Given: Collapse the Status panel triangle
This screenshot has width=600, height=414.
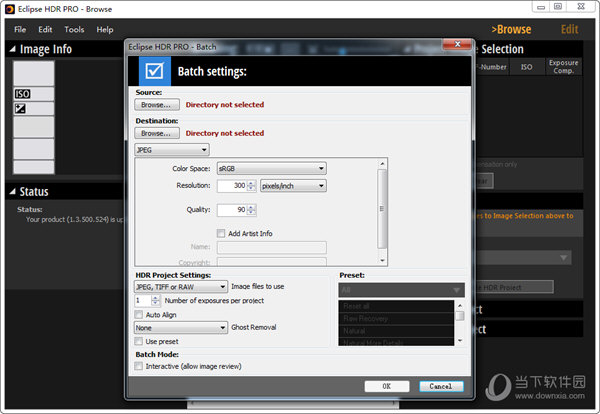Looking at the screenshot, I should (13, 191).
